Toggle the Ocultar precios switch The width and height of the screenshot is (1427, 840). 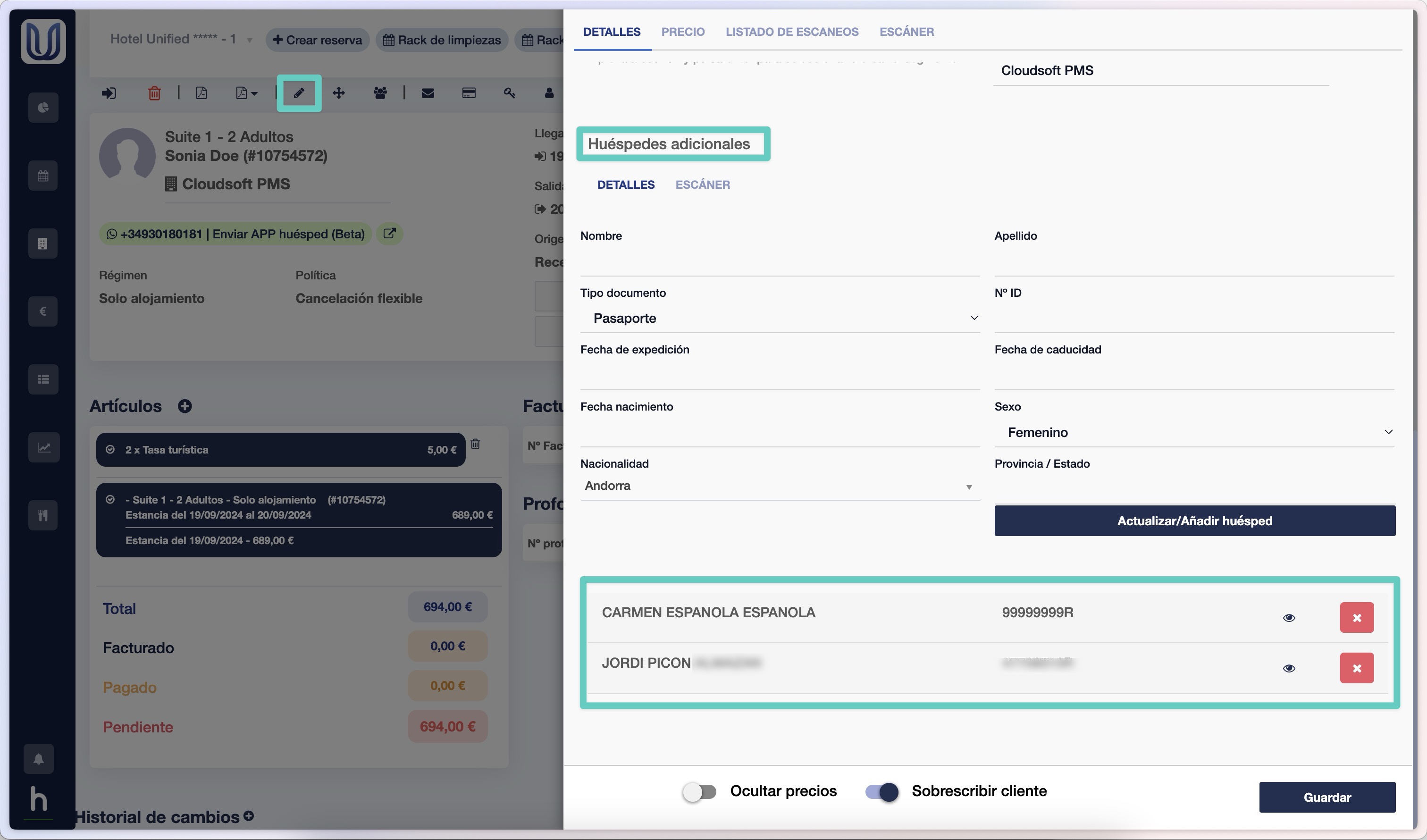point(699,791)
